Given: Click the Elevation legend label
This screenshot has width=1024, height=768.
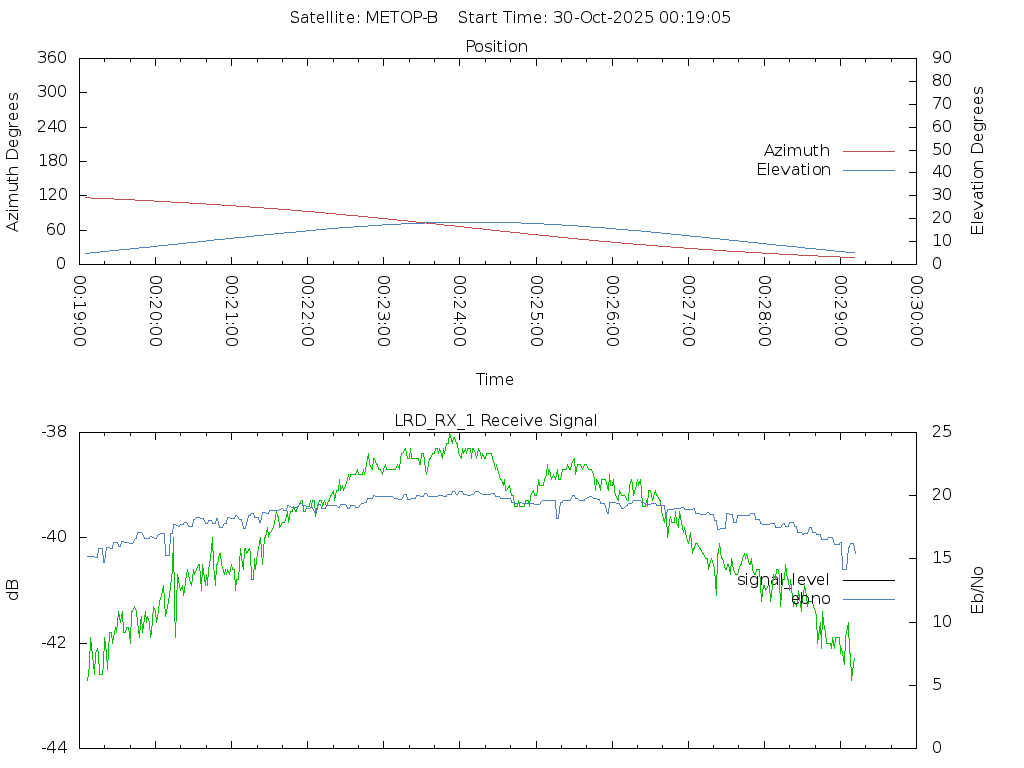Looking at the screenshot, I should (x=793, y=170).
